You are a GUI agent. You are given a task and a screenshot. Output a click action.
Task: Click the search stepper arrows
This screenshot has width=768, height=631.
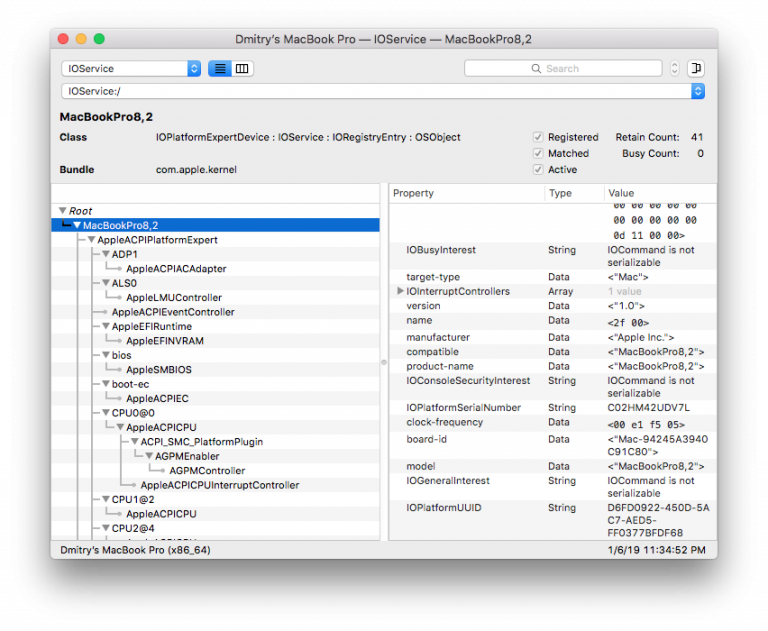click(675, 69)
